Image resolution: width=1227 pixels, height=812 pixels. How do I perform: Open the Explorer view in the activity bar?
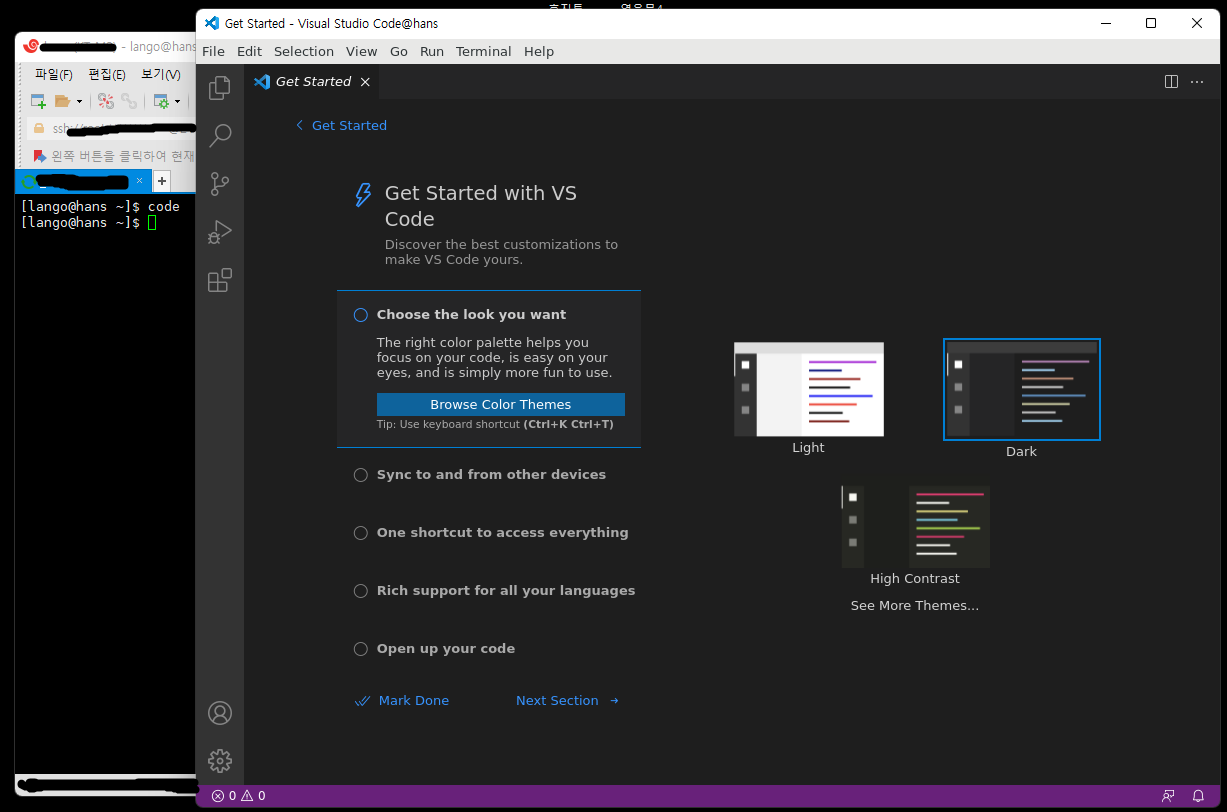(x=220, y=88)
